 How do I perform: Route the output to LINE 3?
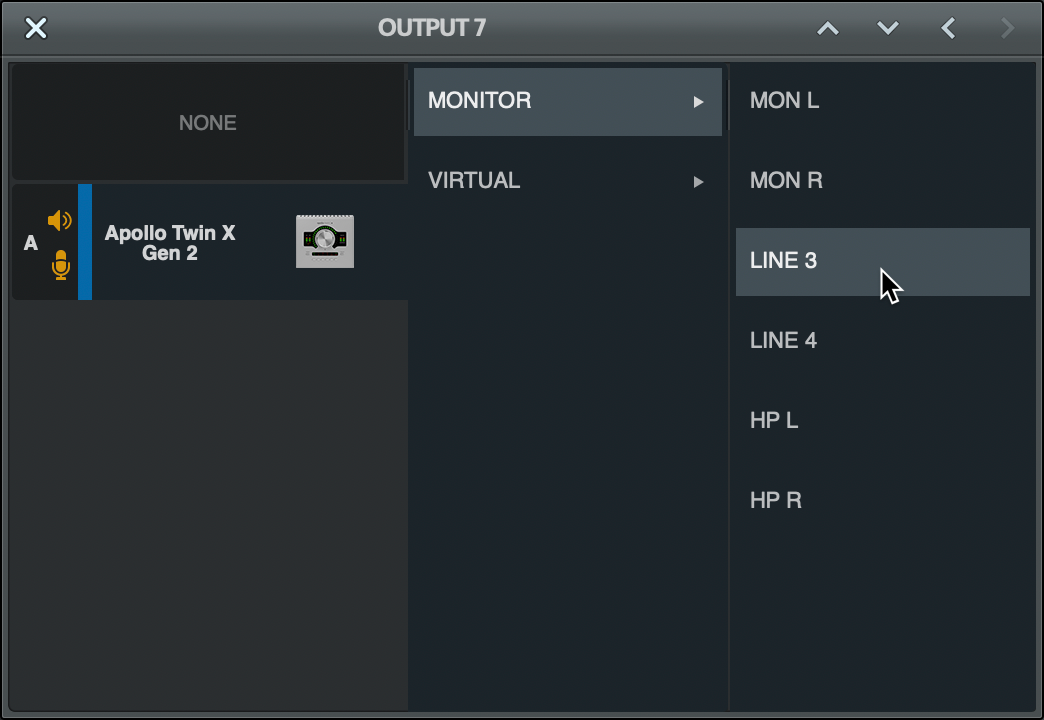click(784, 261)
